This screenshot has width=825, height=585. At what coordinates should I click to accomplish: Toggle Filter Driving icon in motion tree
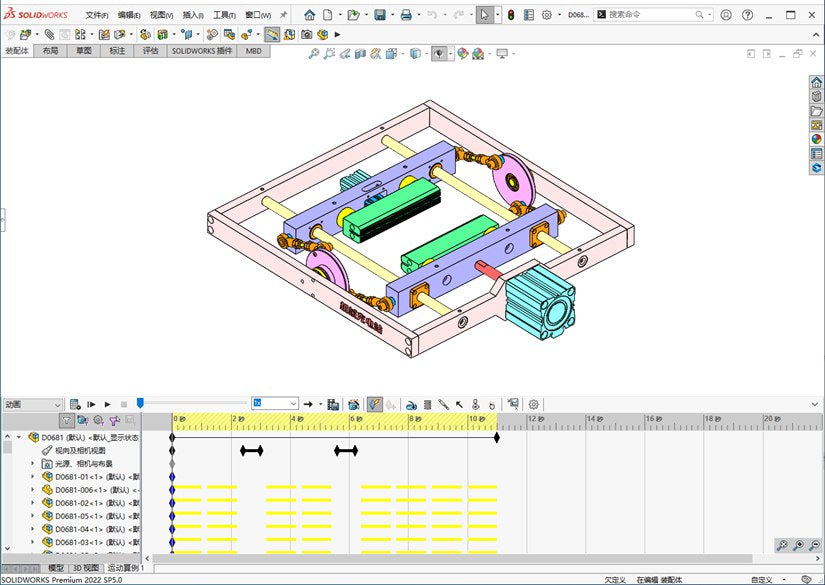(98, 420)
